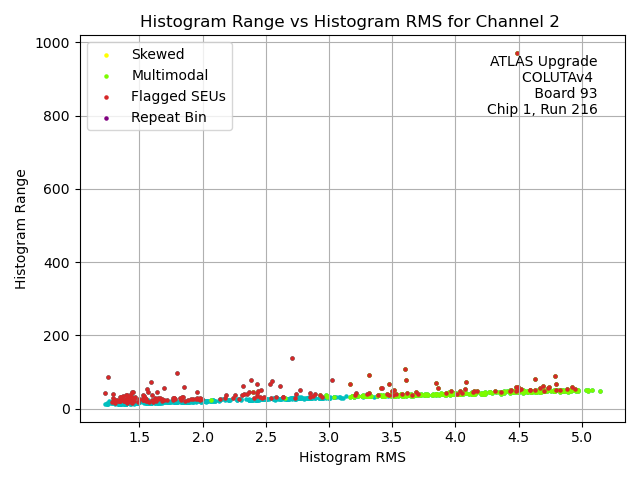Image resolution: width=640 pixels, height=480 pixels.
Task: Click the Histogram Range y-axis label
Action: tap(21, 229)
